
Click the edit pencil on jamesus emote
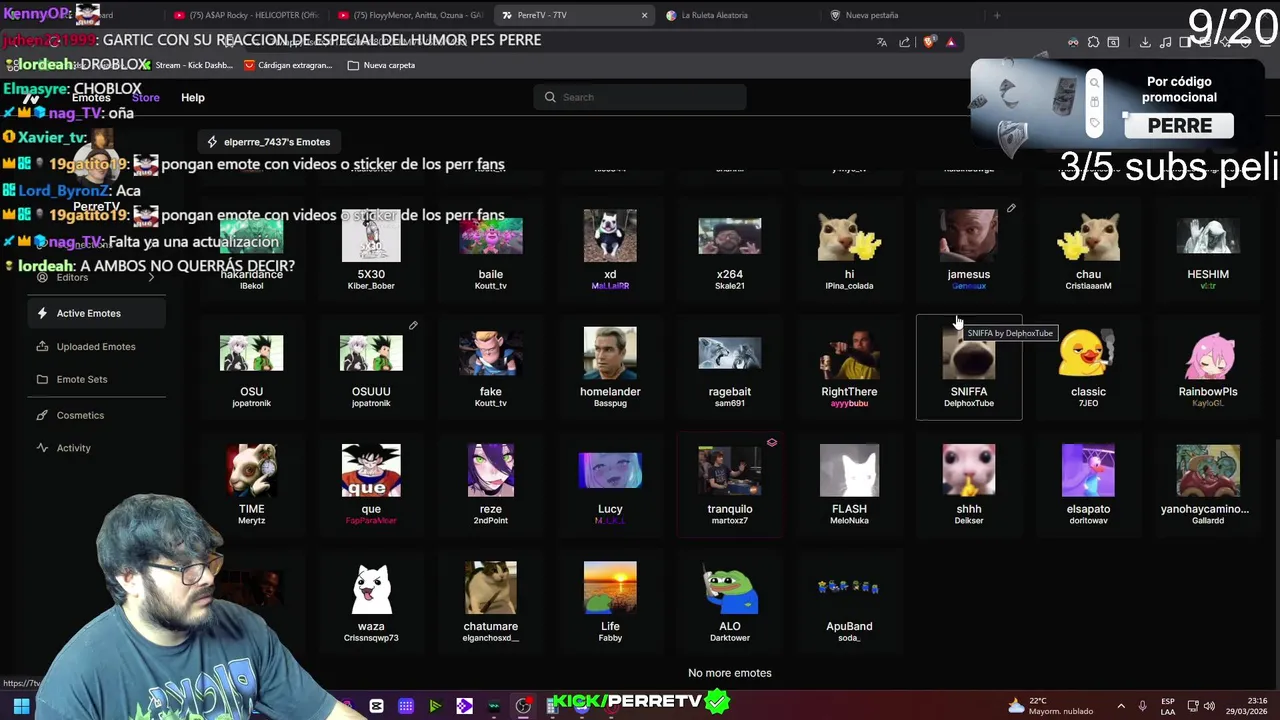pyautogui.click(x=1011, y=208)
